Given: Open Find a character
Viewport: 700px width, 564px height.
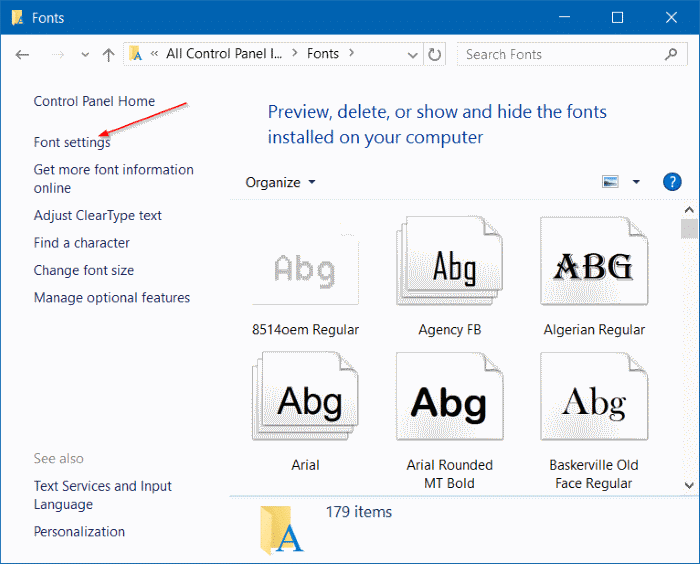Looking at the screenshot, I should pyautogui.click(x=82, y=243).
